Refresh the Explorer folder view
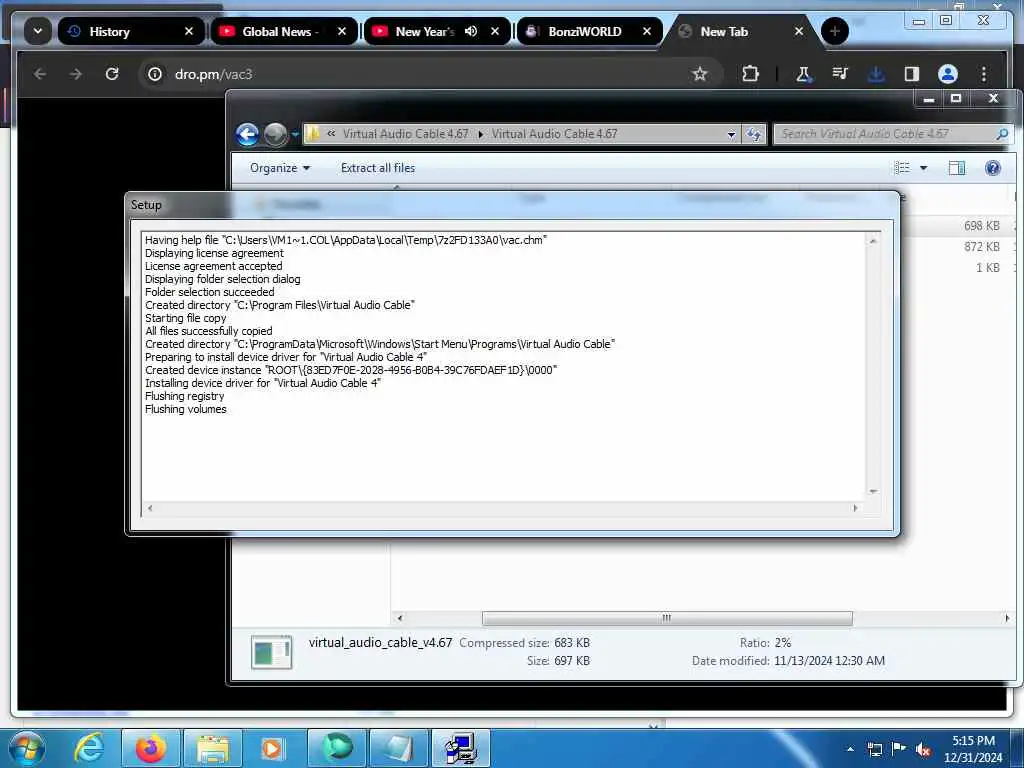The image size is (1024, 768). click(x=754, y=135)
